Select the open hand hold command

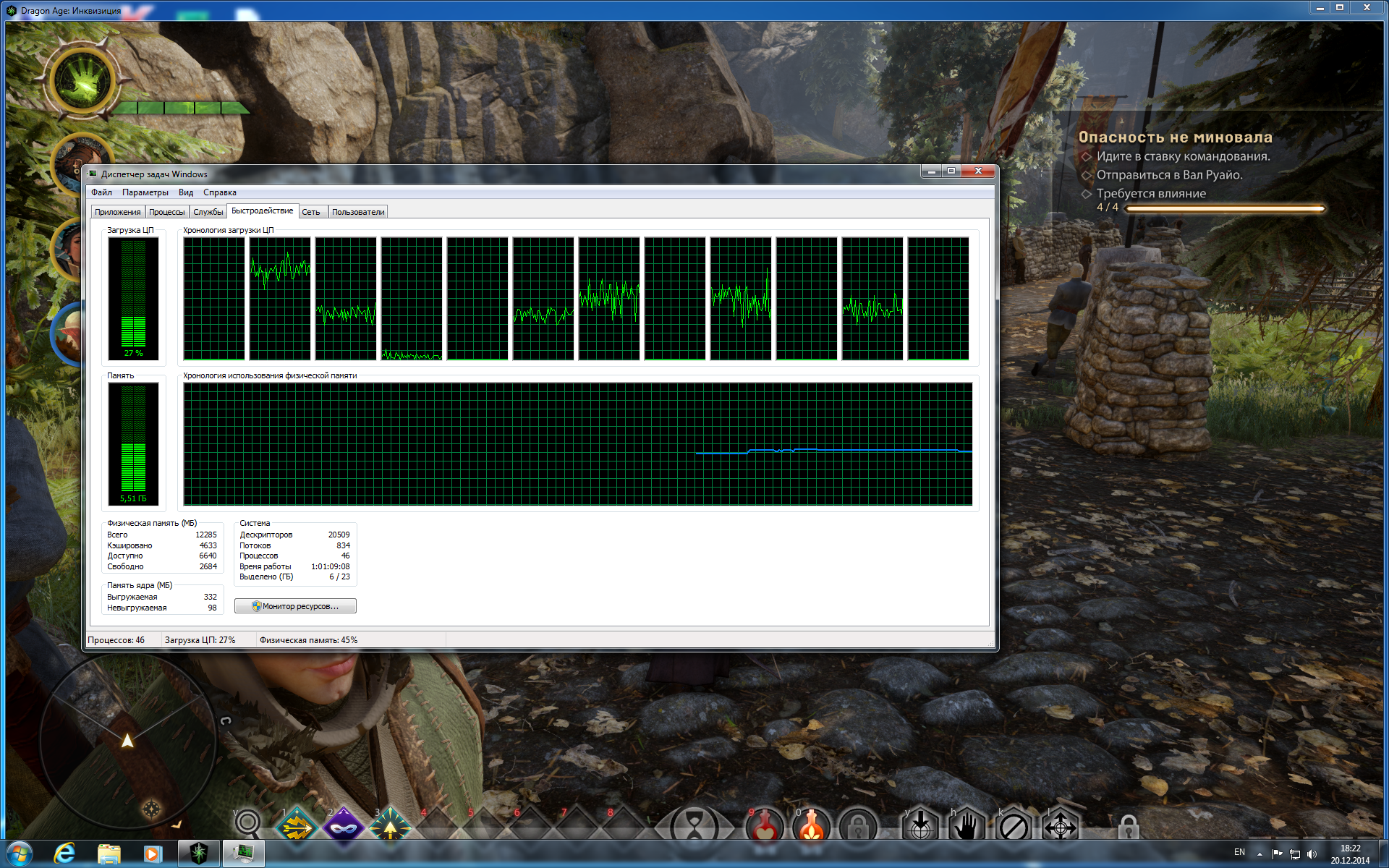pyautogui.click(x=967, y=825)
